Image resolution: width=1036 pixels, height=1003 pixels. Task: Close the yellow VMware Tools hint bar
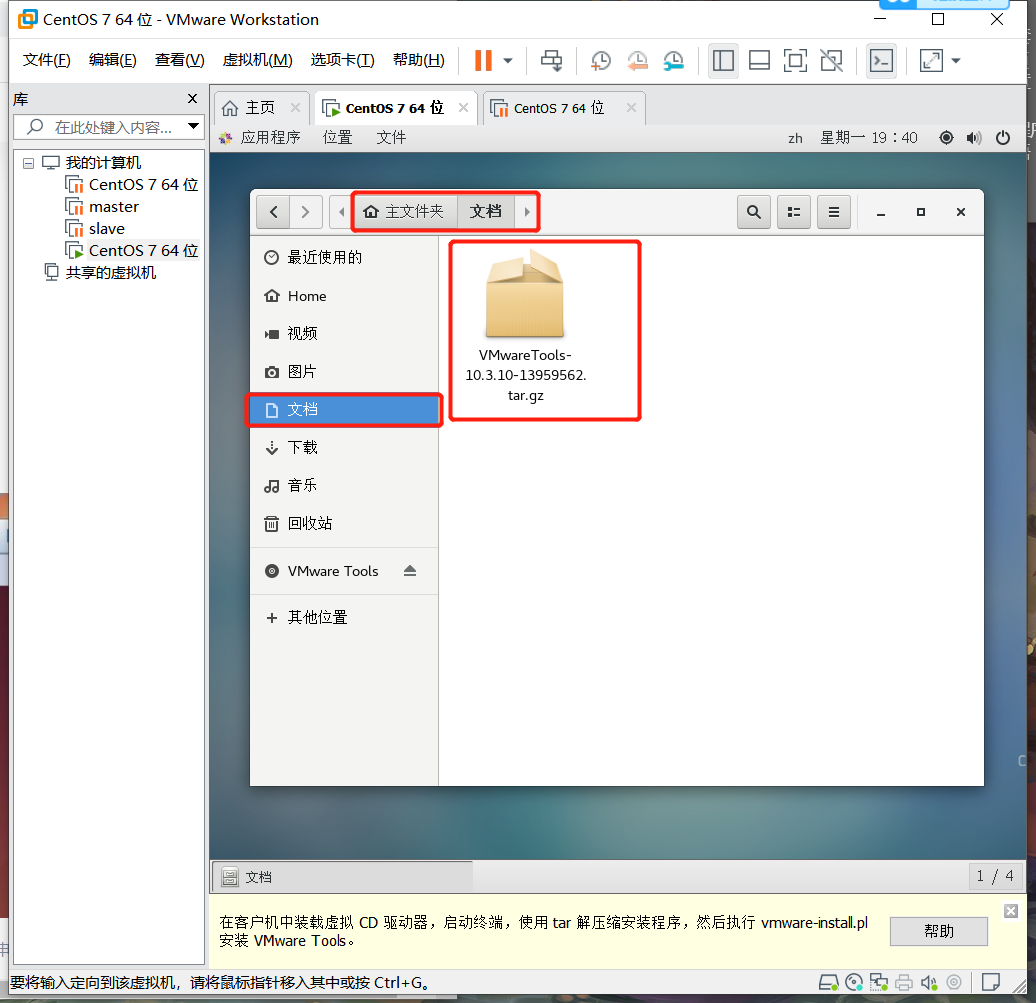(1010, 911)
